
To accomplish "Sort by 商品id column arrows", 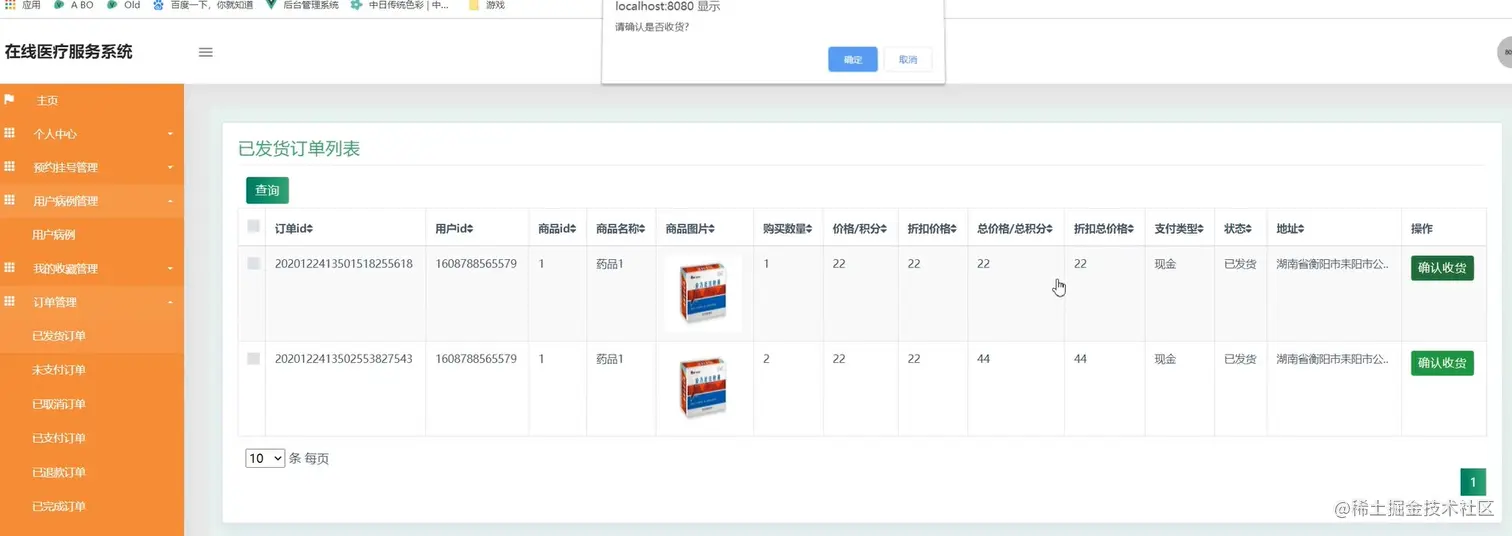I will pos(574,229).
